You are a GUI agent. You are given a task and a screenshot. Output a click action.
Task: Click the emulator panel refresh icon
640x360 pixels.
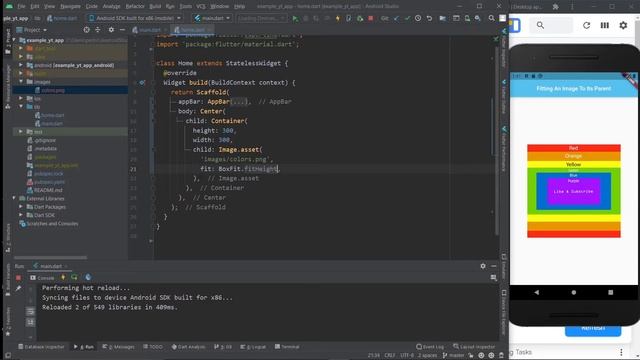click(x=587, y=25)
